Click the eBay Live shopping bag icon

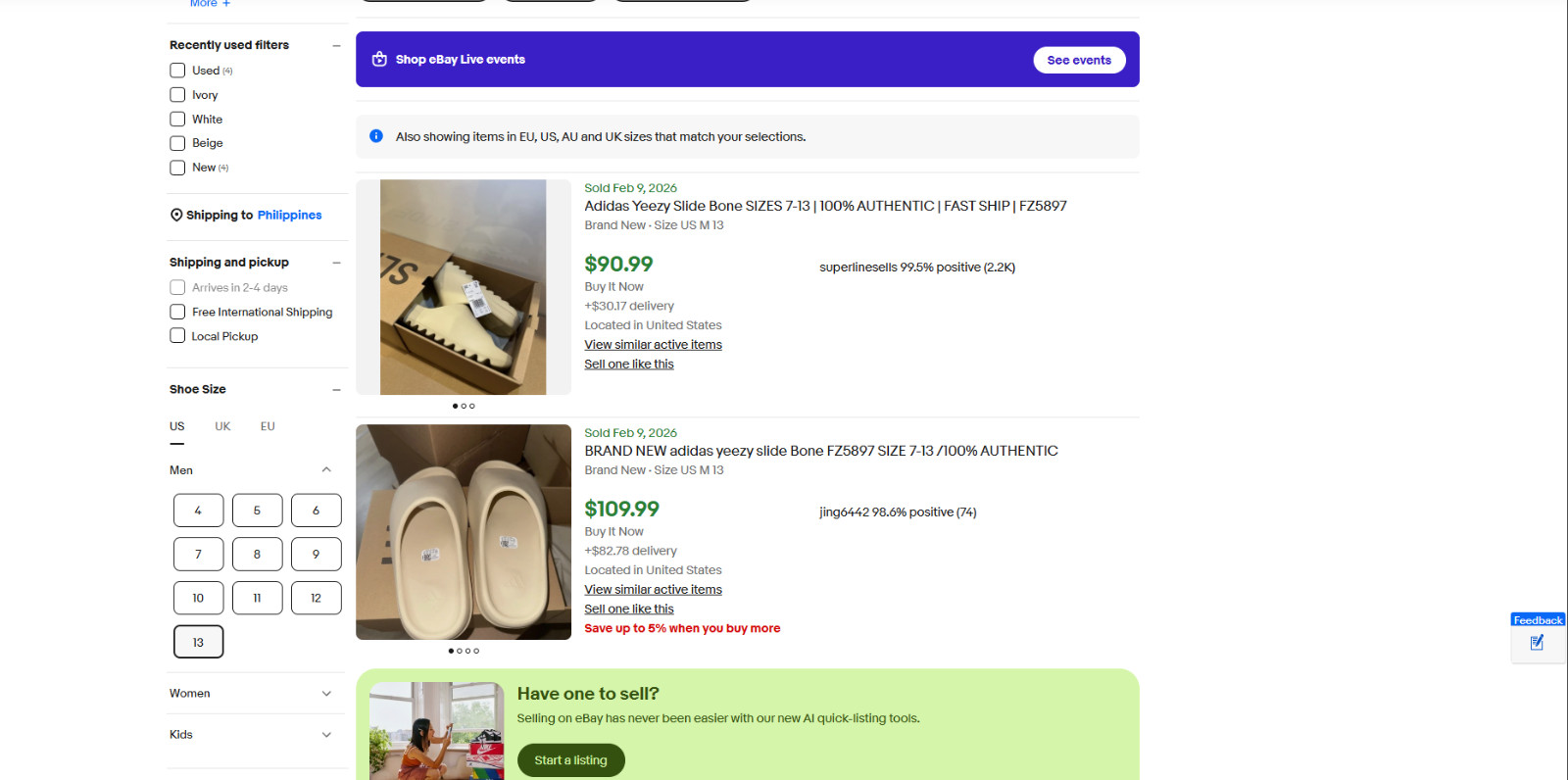tap(379, 59)
